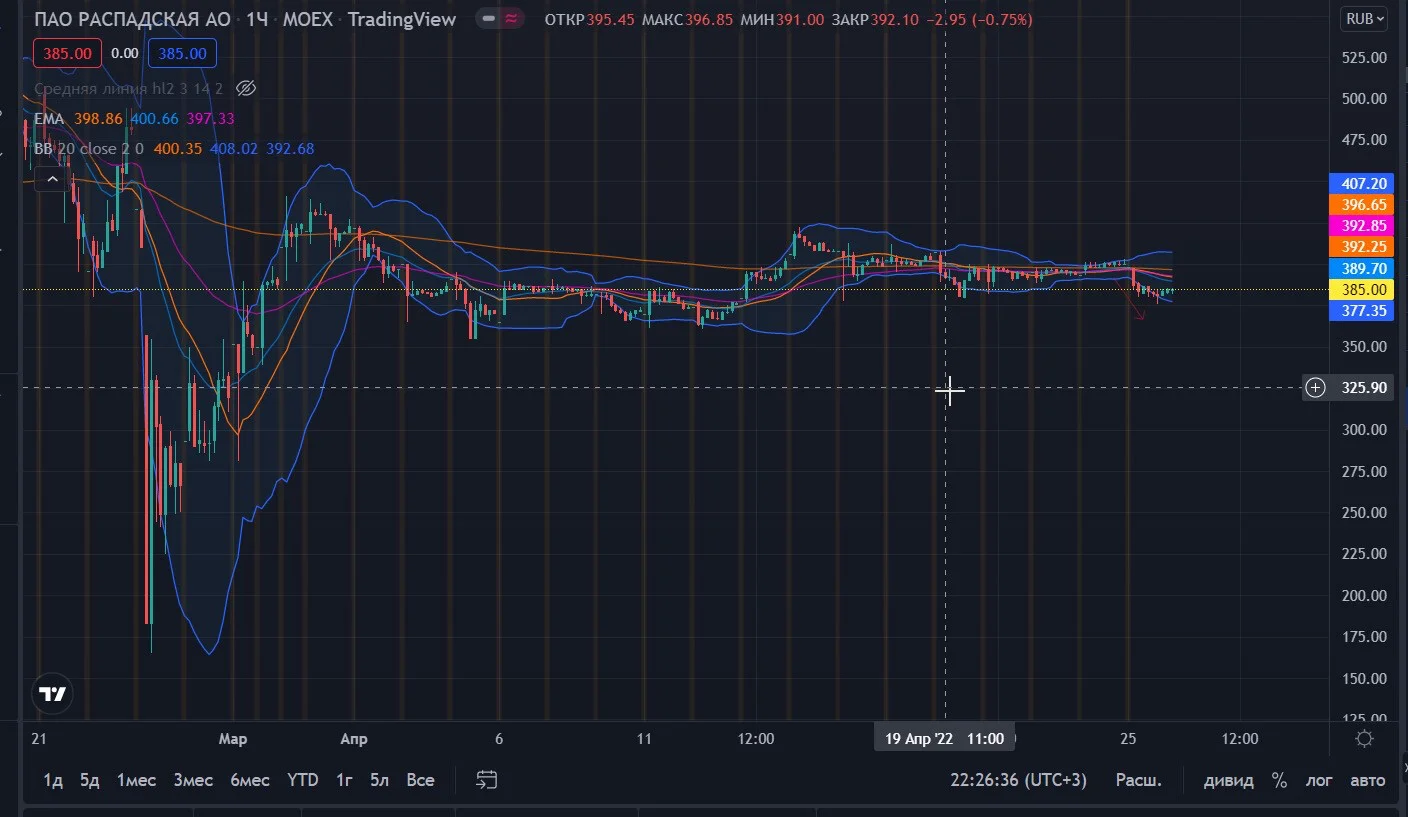Select the 6мес time range

click(250, 780)
